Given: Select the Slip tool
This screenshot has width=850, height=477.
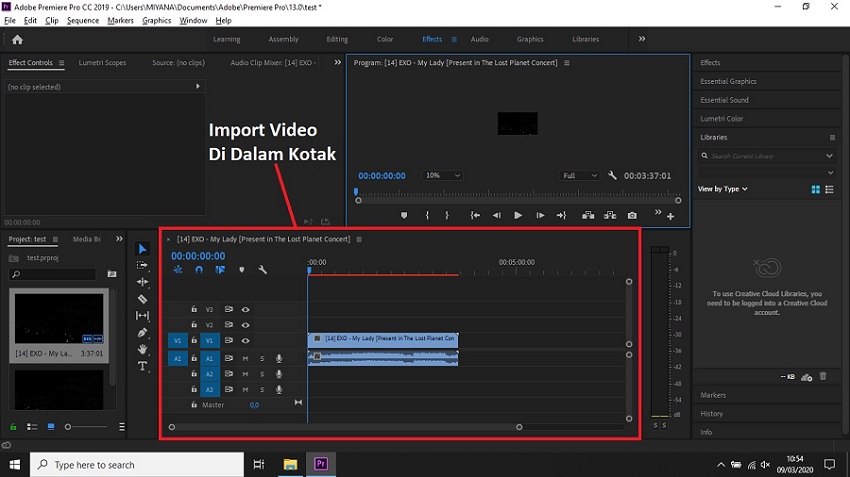Looking at the screenshot, I should click(x=142, y=315).
